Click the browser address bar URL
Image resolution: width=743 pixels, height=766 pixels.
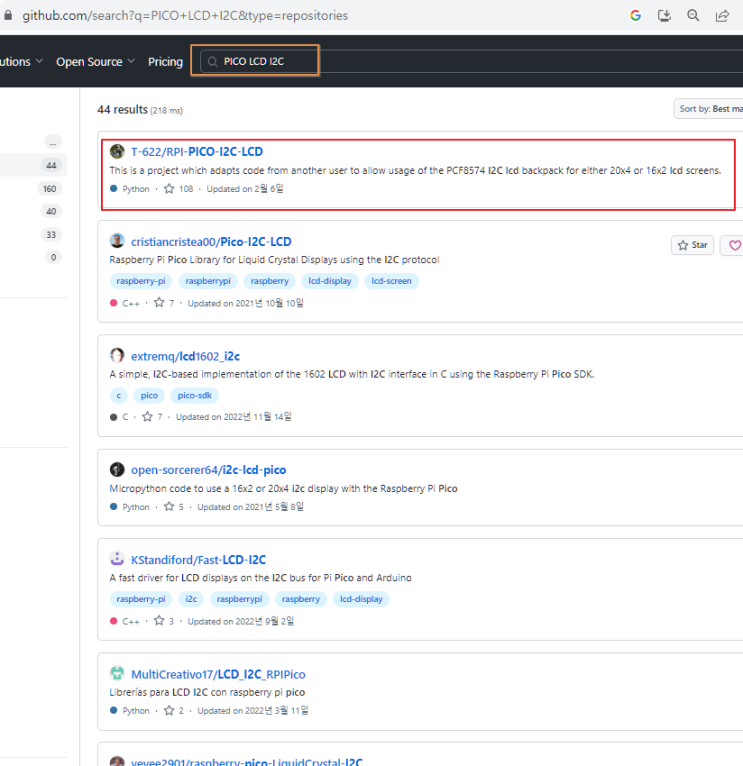point(185,16)
